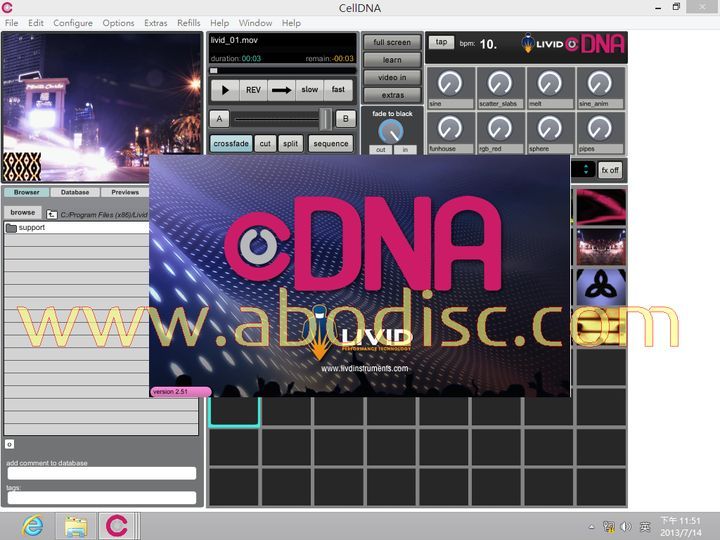Toggle REV reverse playback
The height and width of the screenshot is (540, 720).
(x=253, y=90)
